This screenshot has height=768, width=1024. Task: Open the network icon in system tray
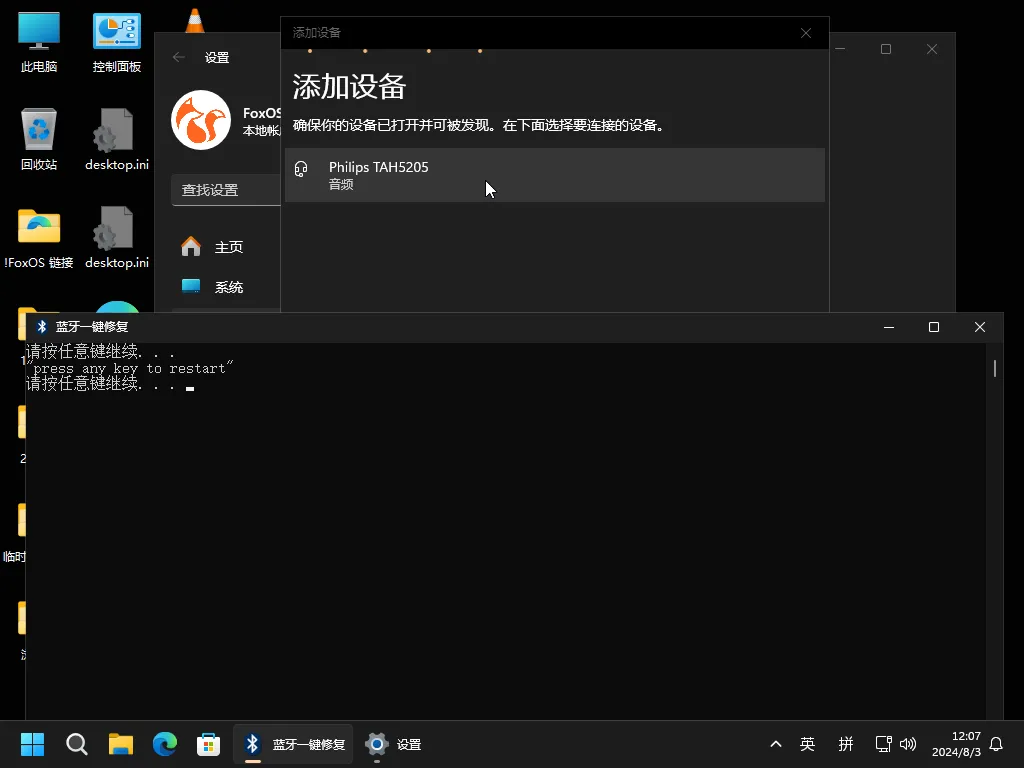coord(883,744)
